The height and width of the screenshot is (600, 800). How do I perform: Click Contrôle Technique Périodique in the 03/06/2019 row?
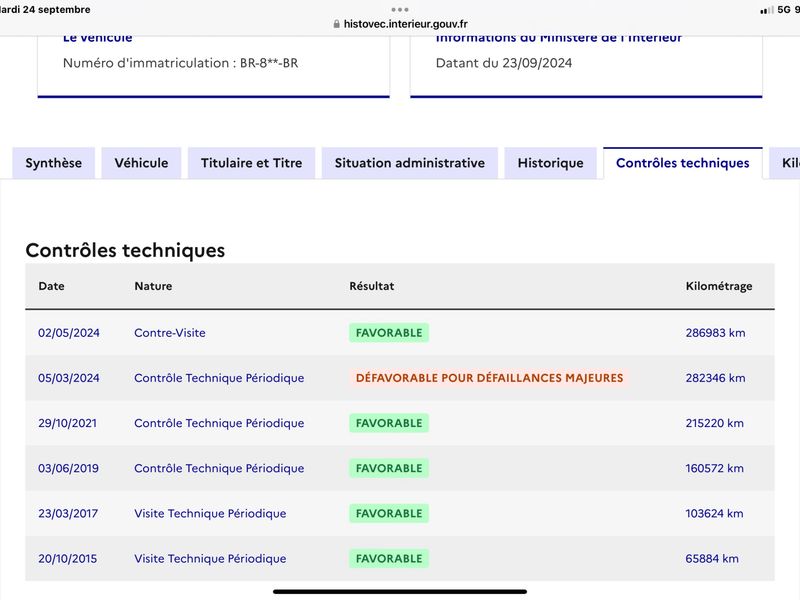pos(219,468)
